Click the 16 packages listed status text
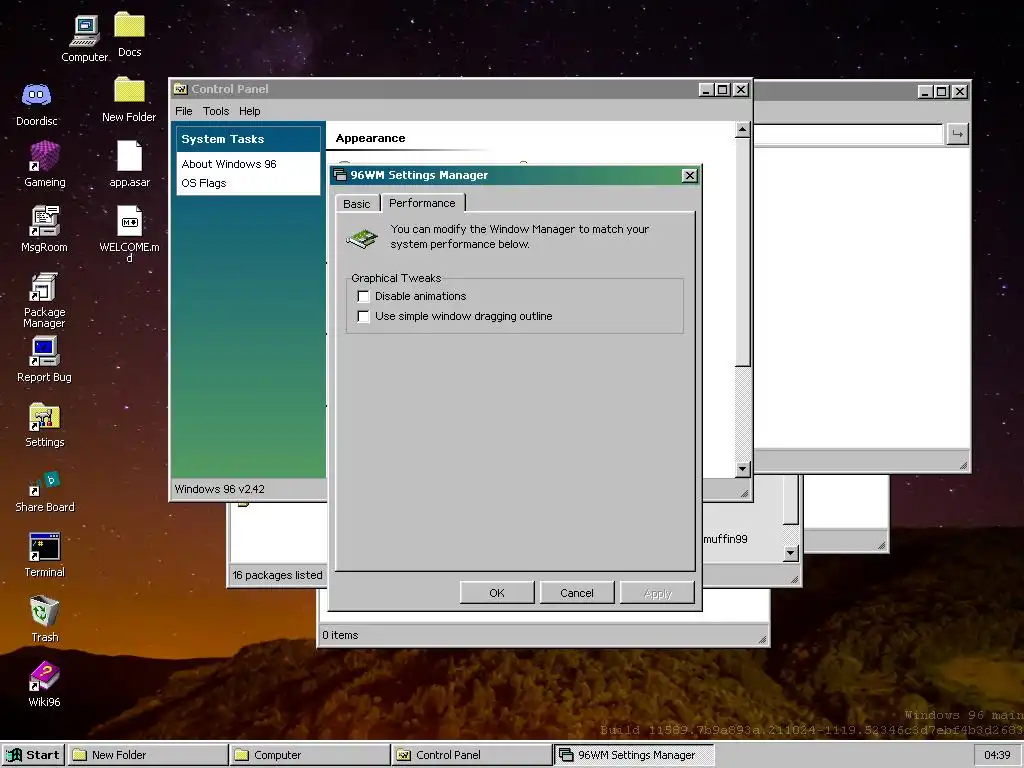This screenshot has height=768, width=1024. click(278, 575)
